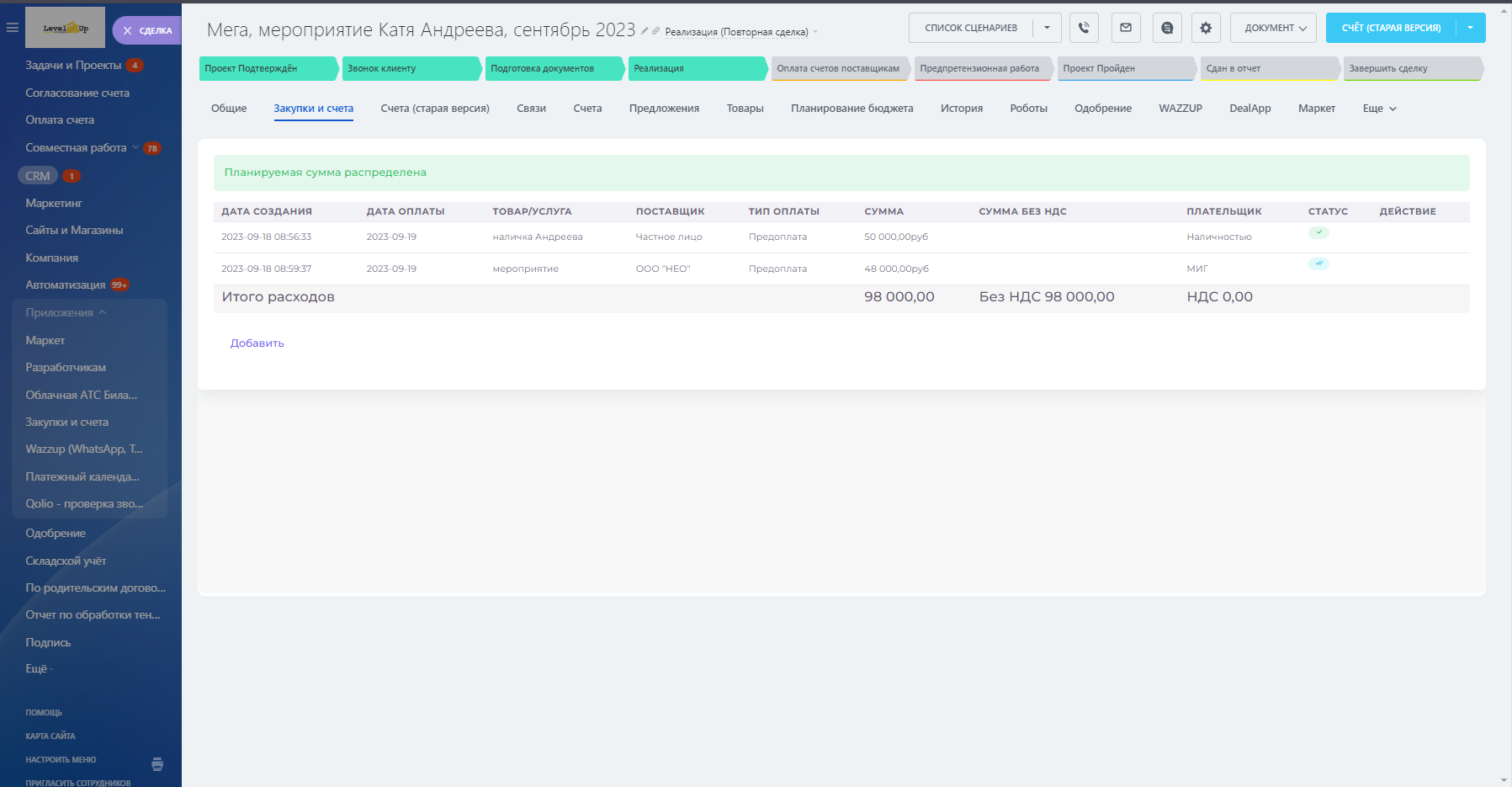
Task: Open the История tab
Action: (x=961, y=109)
